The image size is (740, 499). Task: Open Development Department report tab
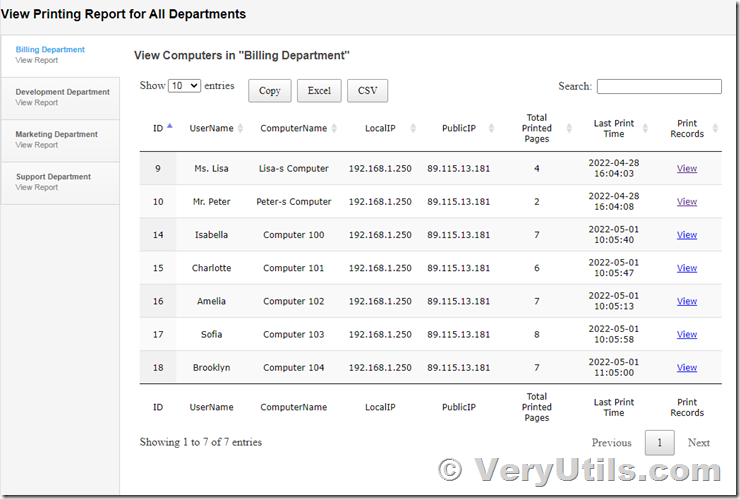tap(60, 98)
